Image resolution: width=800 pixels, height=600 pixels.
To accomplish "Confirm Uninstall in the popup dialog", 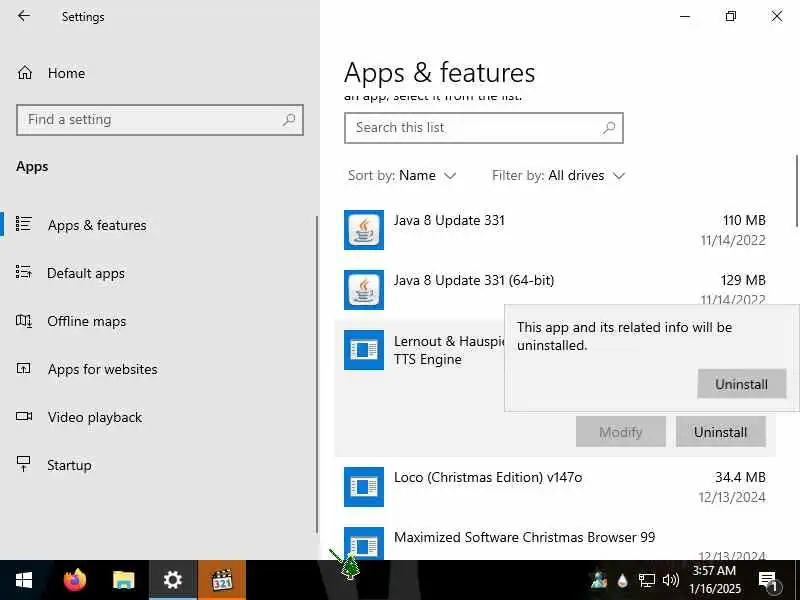I will (x=741, y=384).
